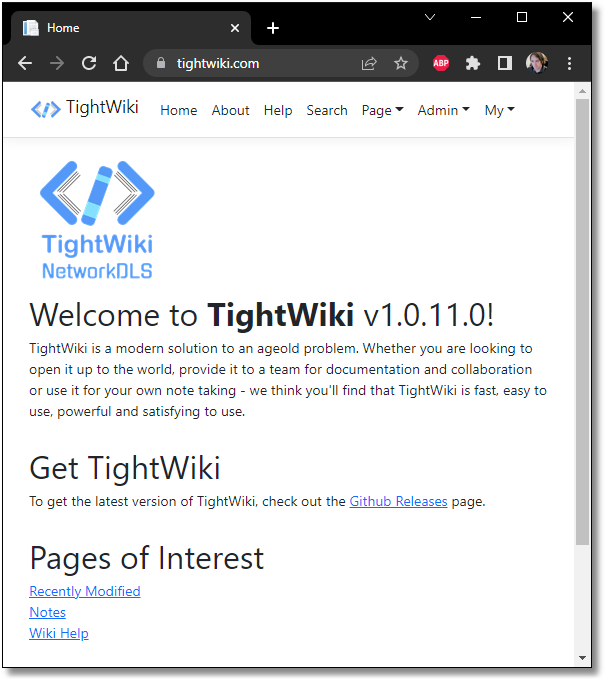Open the Github Releases link

[x=398, y=501]
